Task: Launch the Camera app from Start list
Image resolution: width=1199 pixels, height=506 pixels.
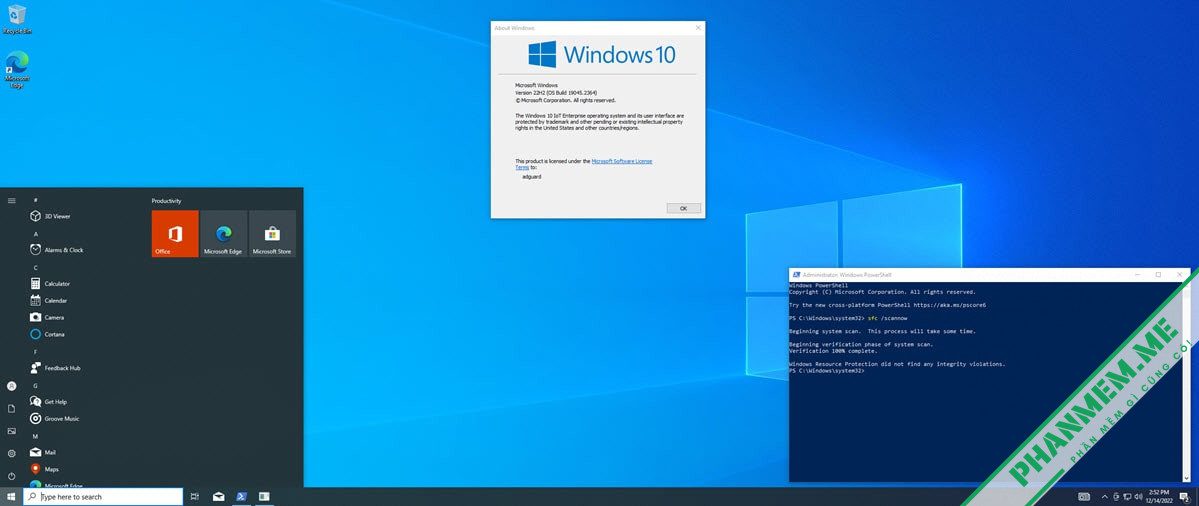Action: click(x=47, y=317)
